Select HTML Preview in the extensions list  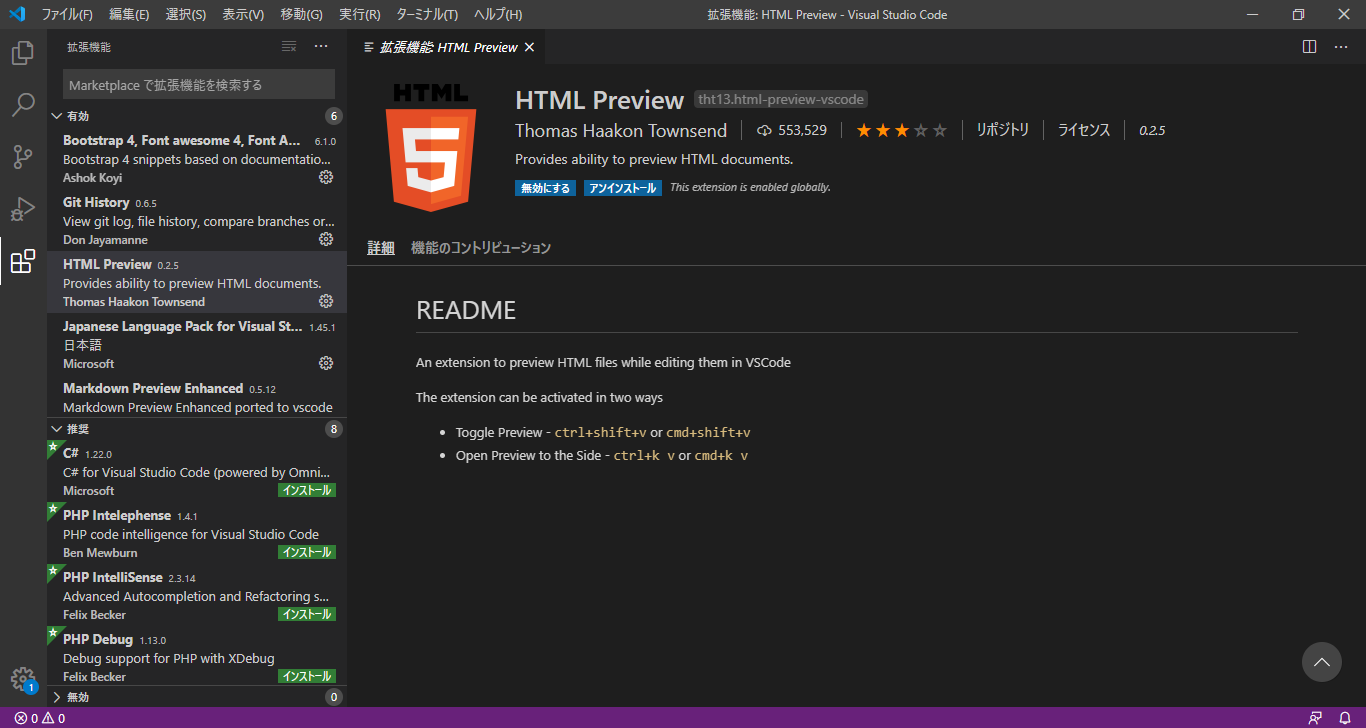197,282
